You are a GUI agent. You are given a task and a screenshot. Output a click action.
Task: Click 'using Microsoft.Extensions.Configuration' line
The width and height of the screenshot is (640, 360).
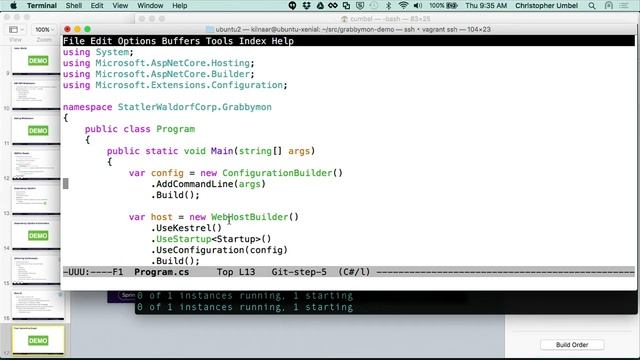tap(175, 85)
